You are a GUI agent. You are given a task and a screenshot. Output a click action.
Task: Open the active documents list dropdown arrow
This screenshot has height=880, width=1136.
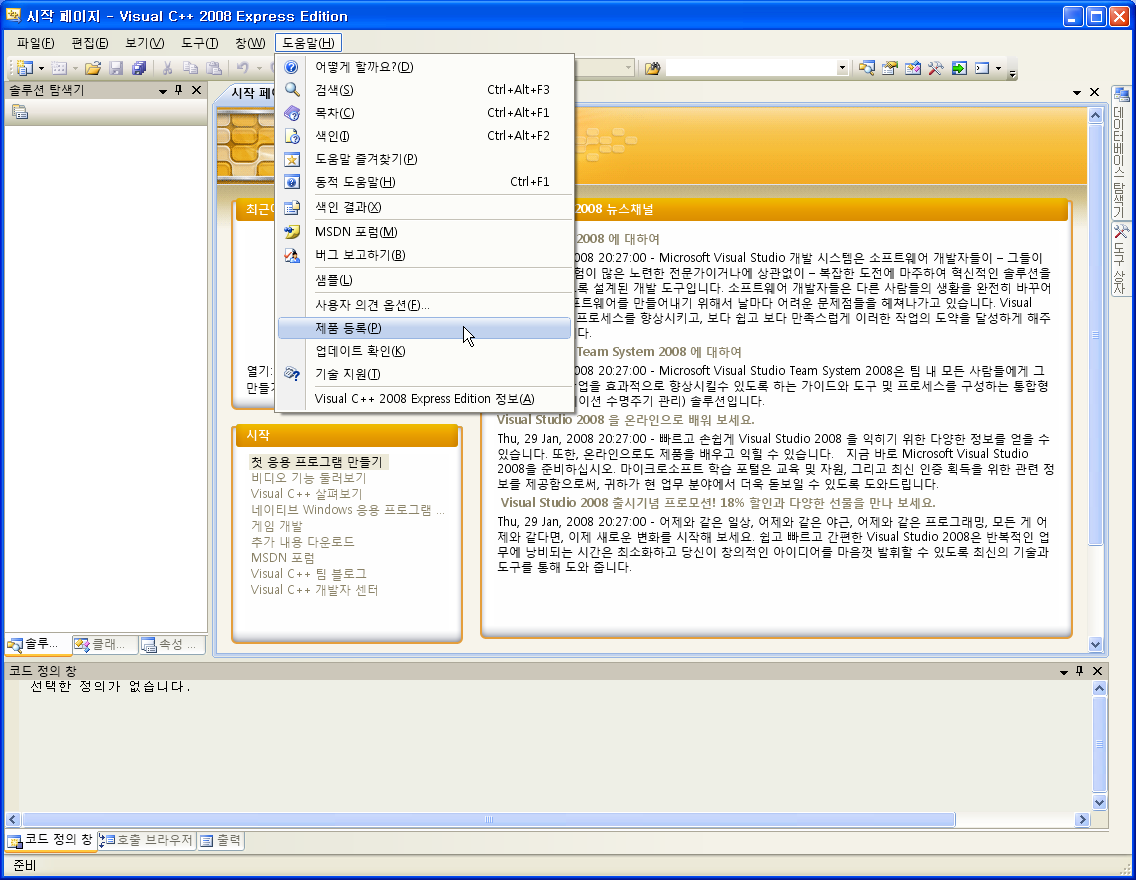[1077, 93]
